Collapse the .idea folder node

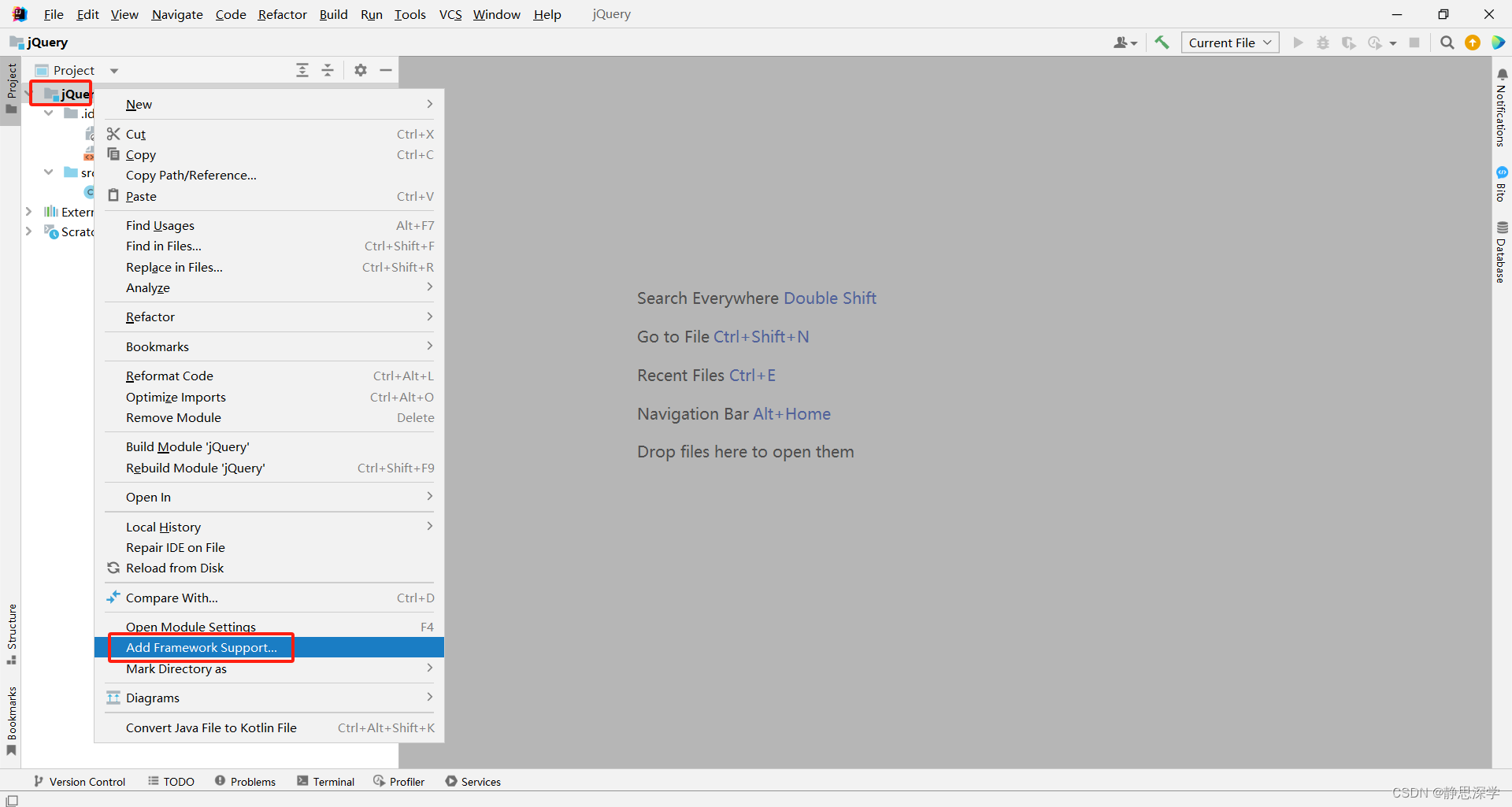(x=49, y=113)
